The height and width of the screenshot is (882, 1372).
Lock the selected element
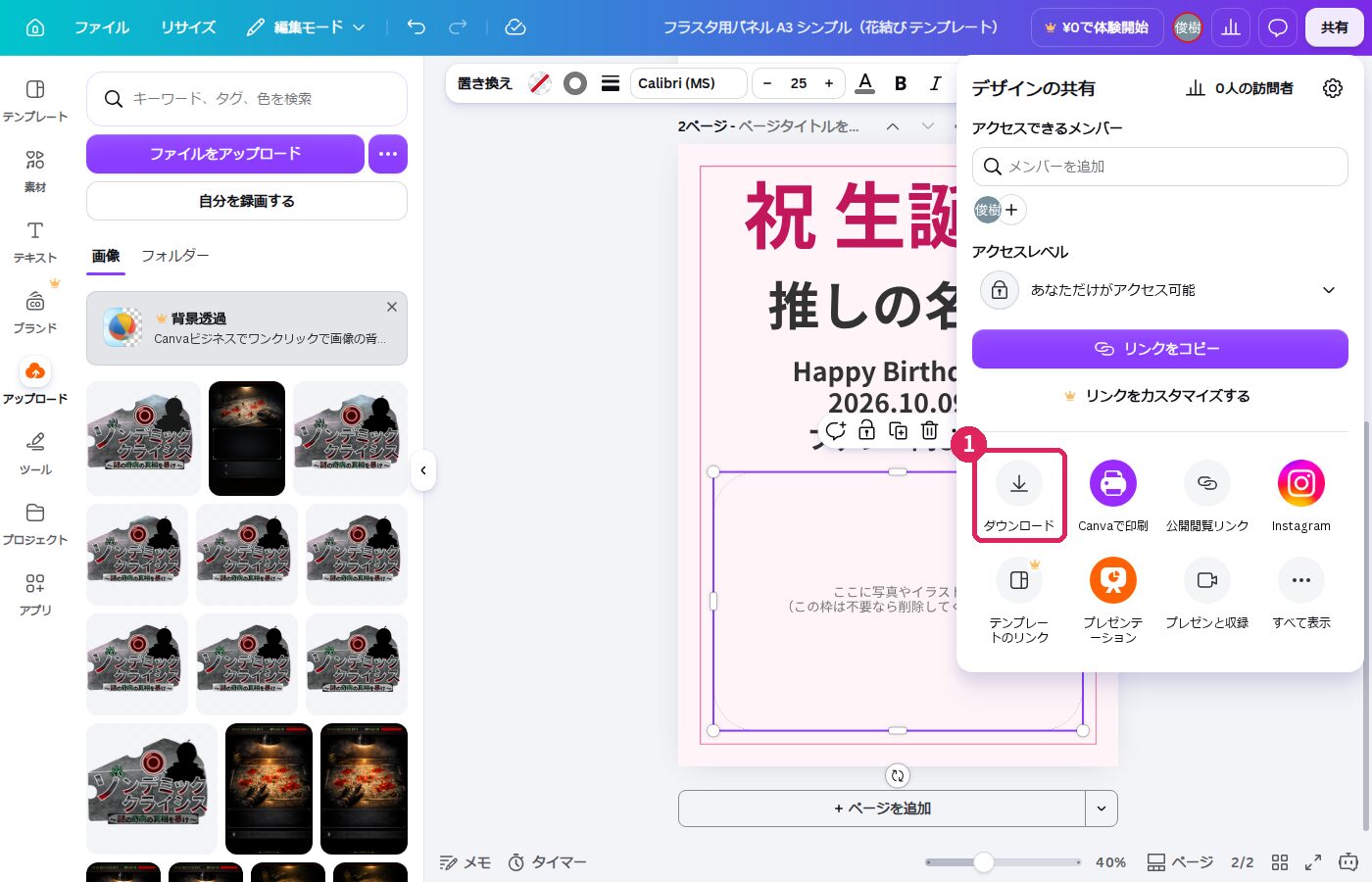[867, 430]
